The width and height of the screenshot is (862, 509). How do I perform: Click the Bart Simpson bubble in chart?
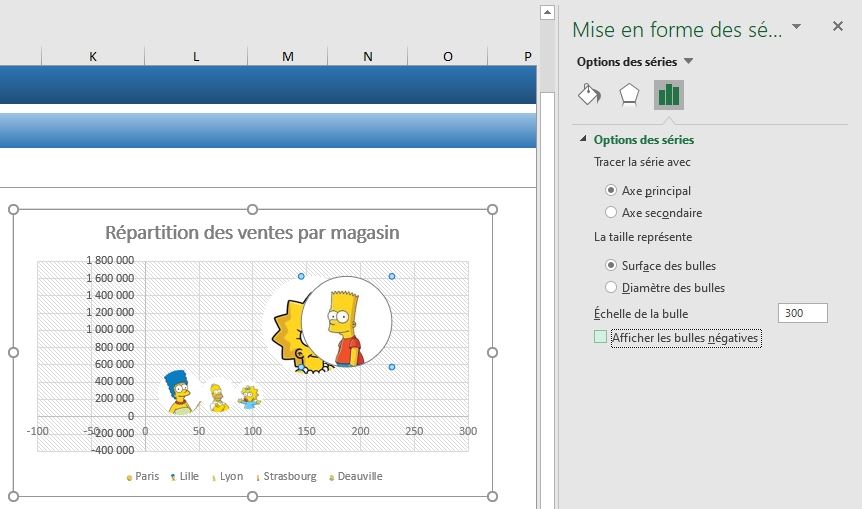[347, 322]
